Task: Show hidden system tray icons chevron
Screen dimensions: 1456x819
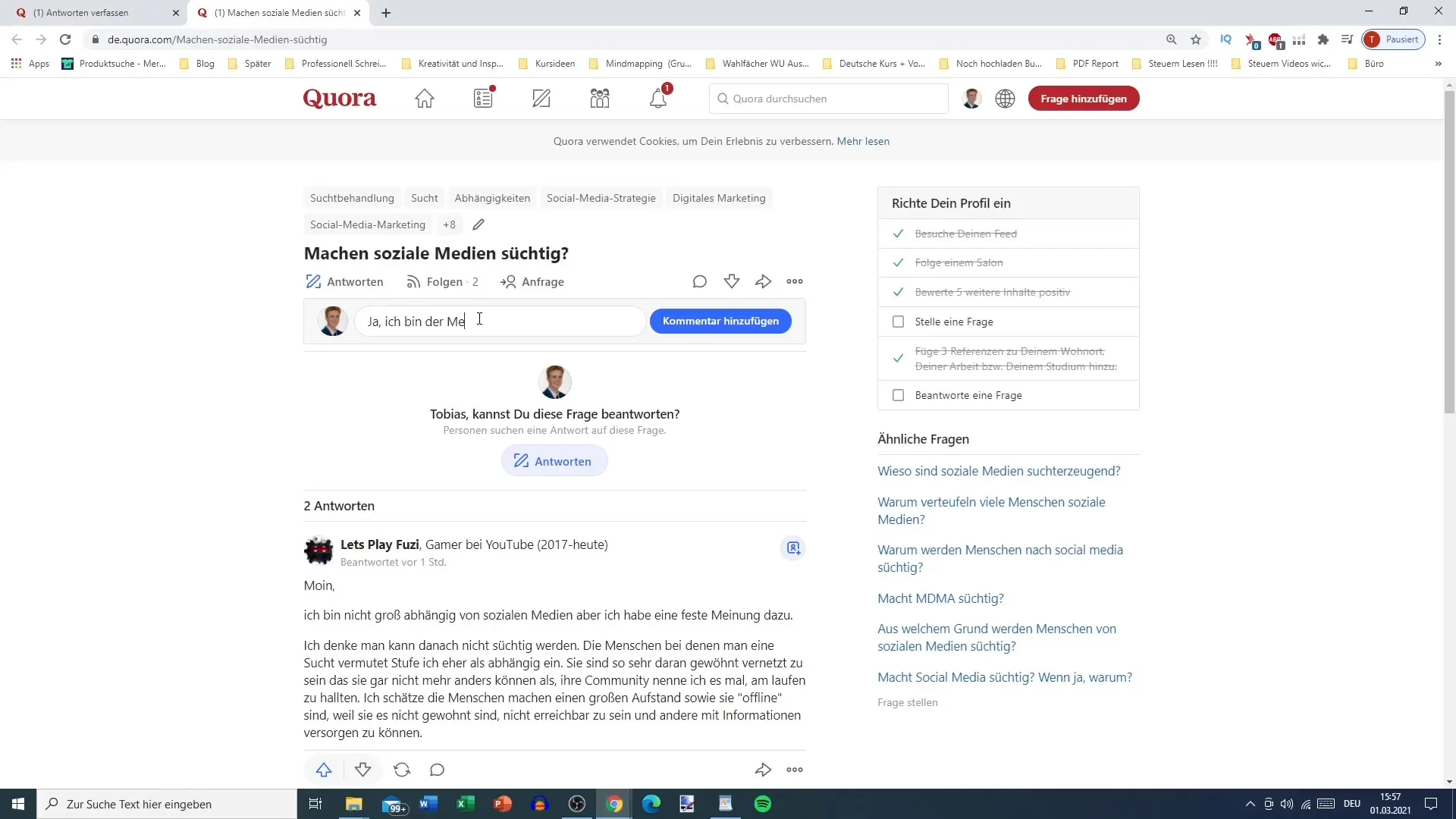Action: 1250,804
